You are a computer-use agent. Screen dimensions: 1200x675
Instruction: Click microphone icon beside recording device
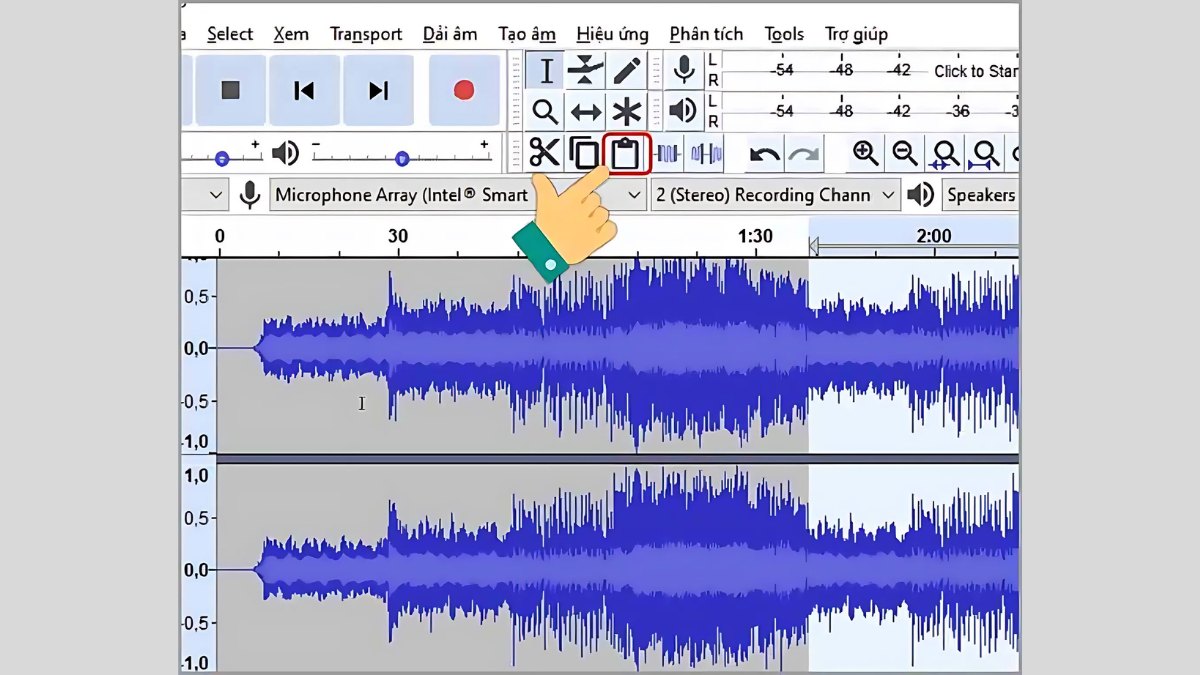tap(250, 195)
